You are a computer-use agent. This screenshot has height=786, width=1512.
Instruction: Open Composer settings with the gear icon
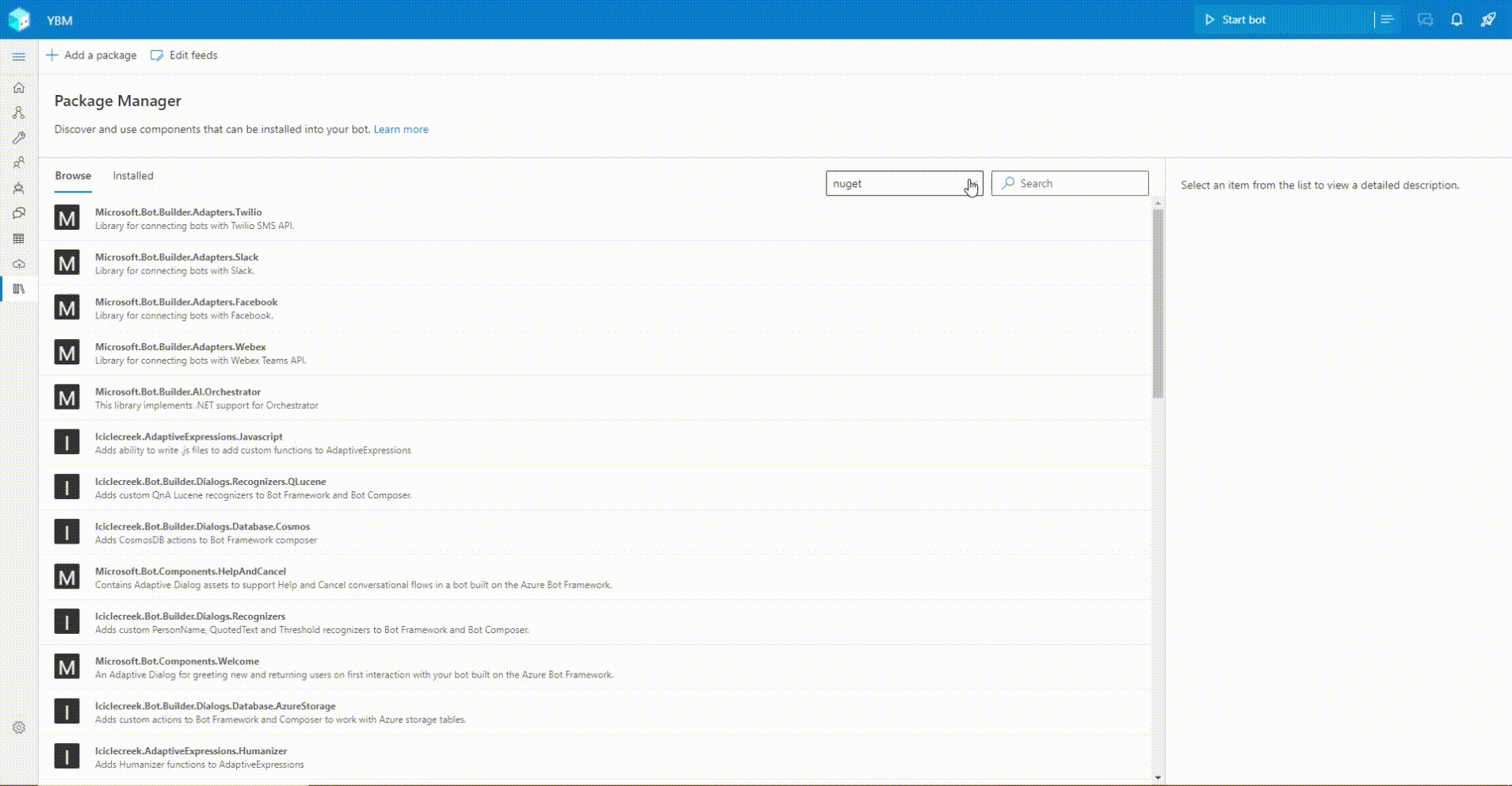pos(18,727)
